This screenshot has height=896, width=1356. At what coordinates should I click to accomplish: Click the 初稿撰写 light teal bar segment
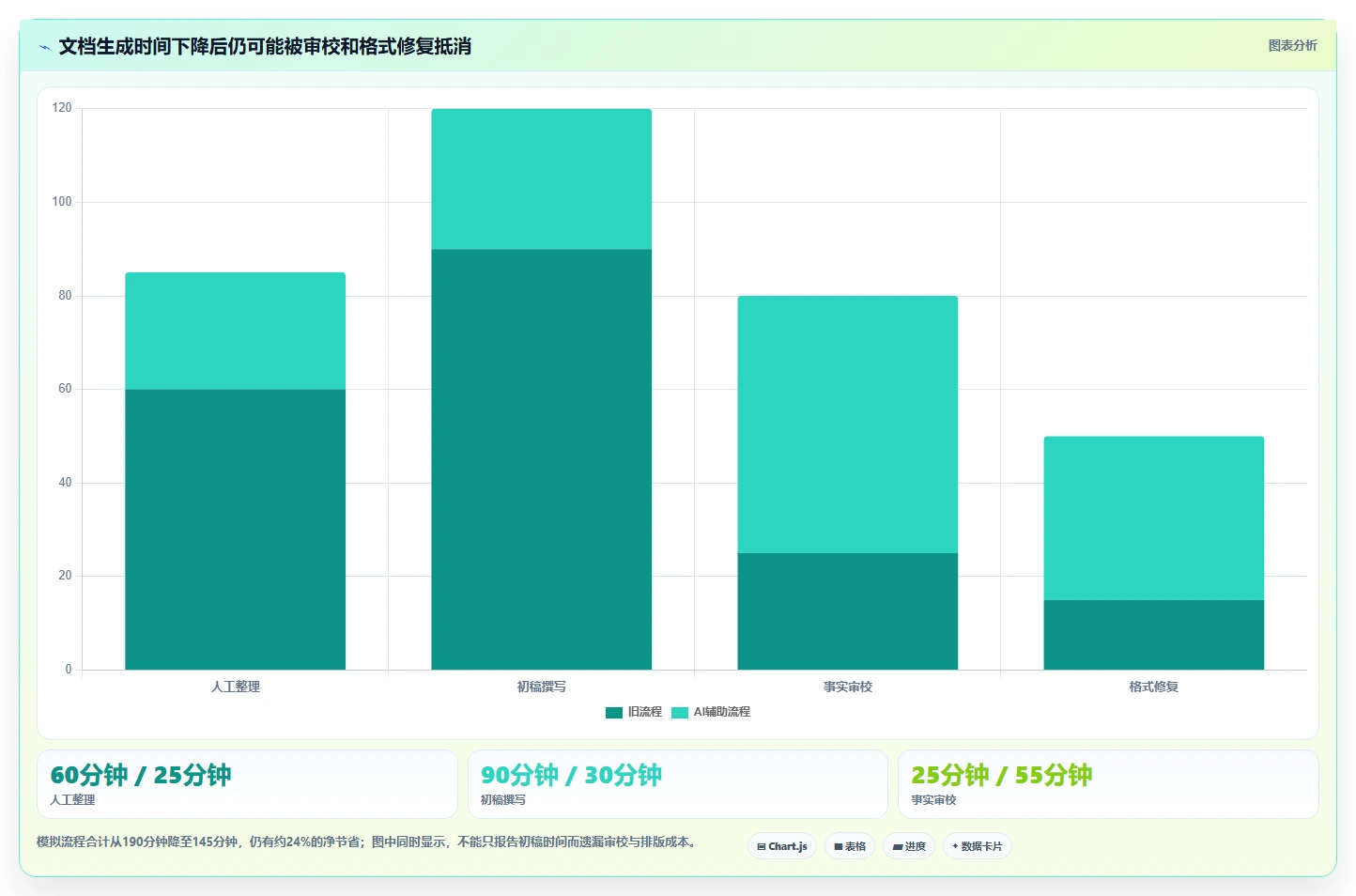coord(541,178)
